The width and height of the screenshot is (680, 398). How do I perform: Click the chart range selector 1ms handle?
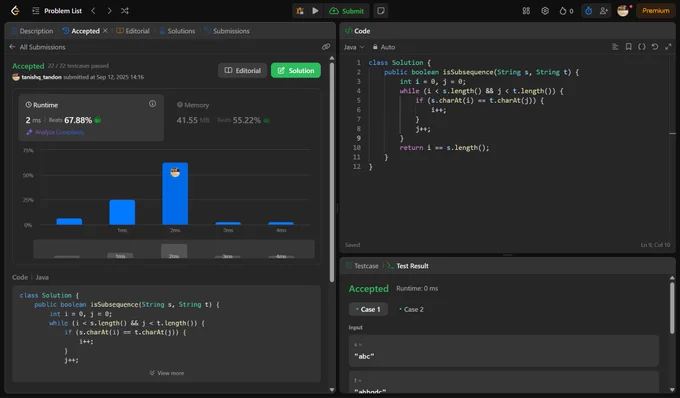(x=121, y=256)
